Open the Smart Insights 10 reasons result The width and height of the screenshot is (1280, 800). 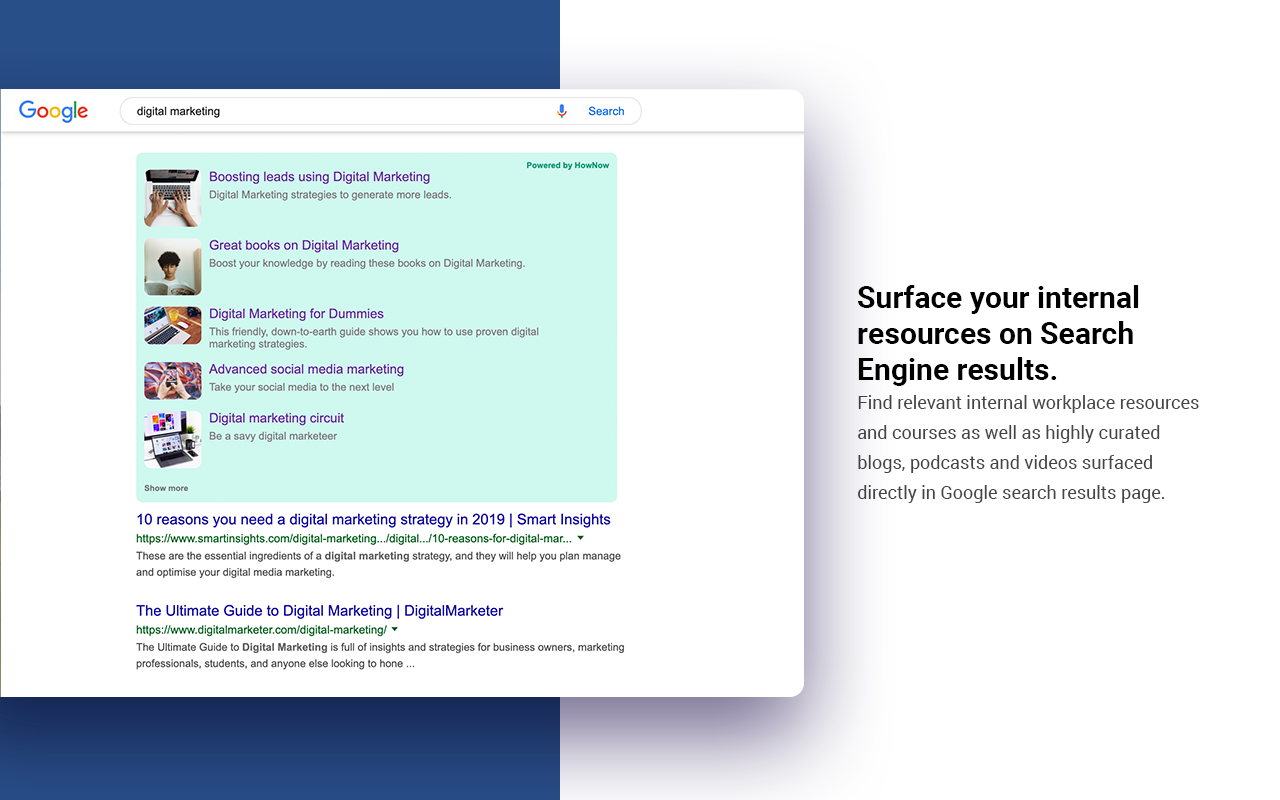coord(373,520)
